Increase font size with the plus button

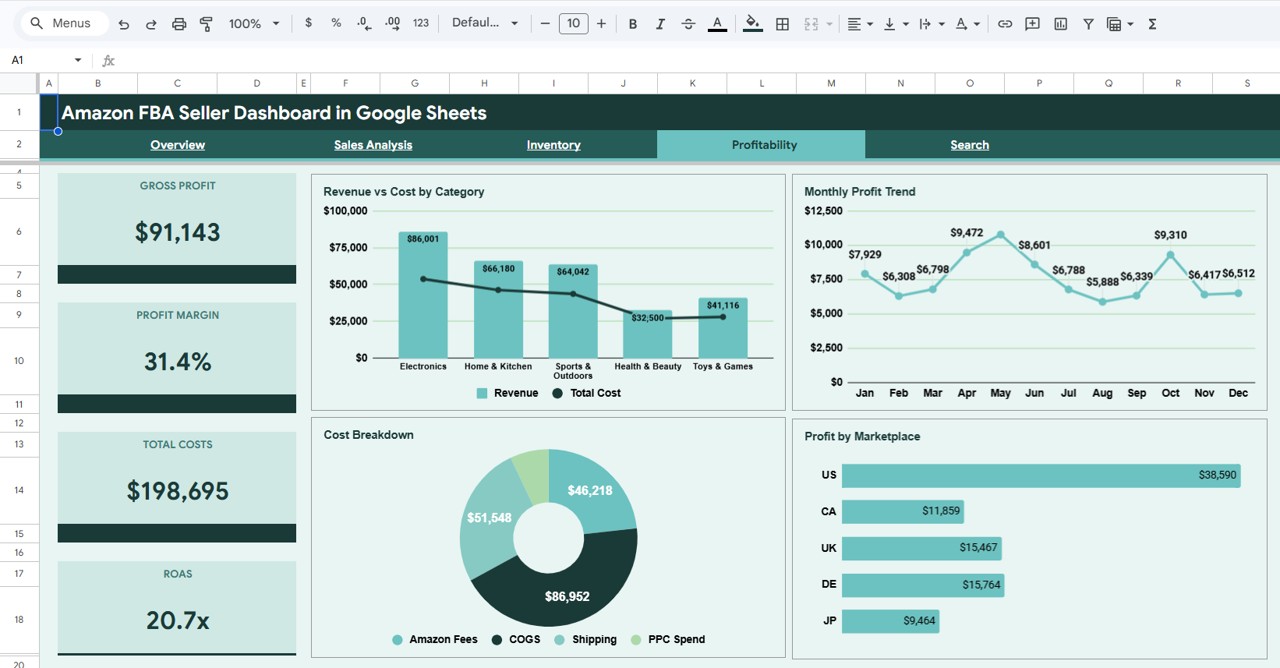click(601, 23)
